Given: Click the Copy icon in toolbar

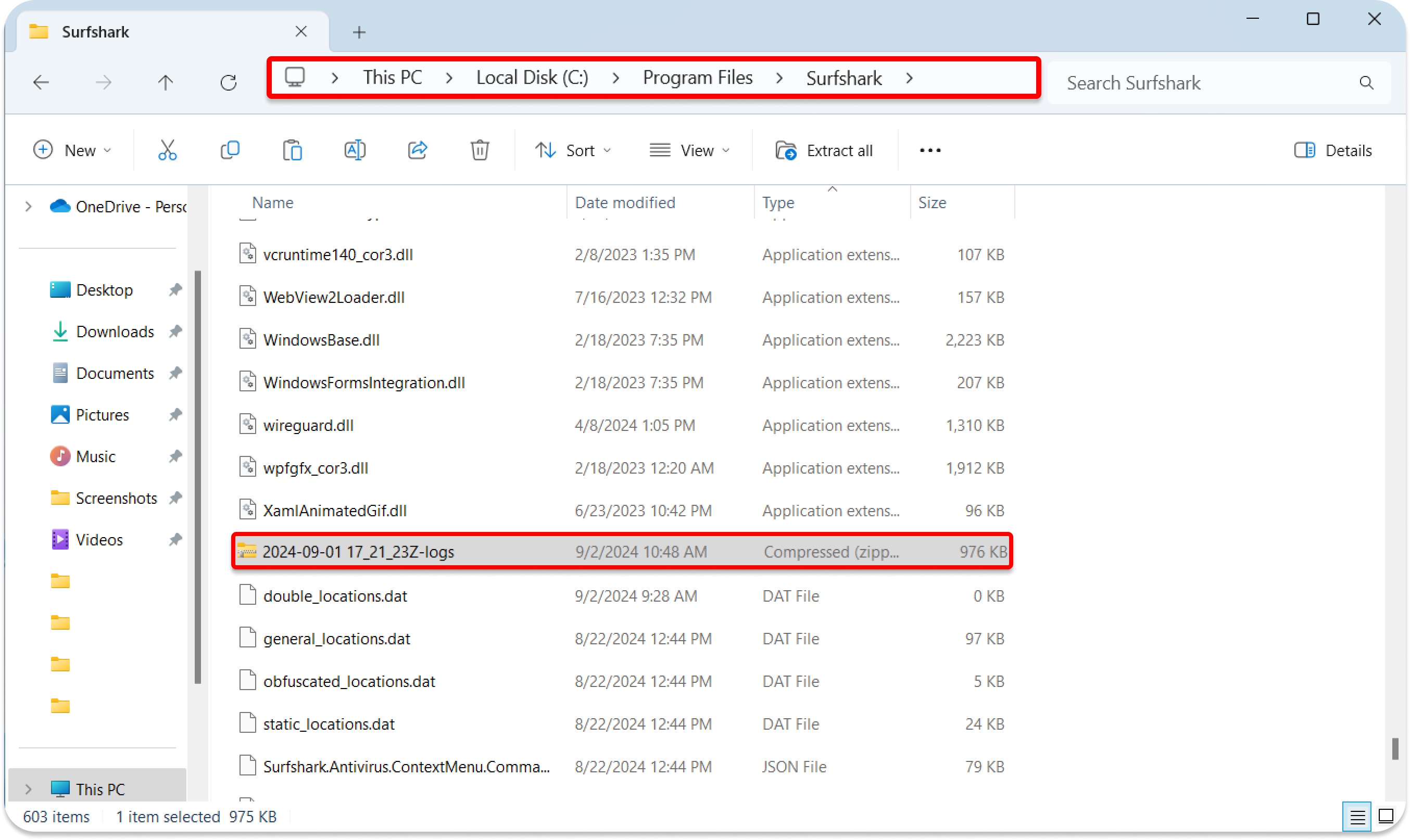Looking at the screenshot, I should [230, 150].
